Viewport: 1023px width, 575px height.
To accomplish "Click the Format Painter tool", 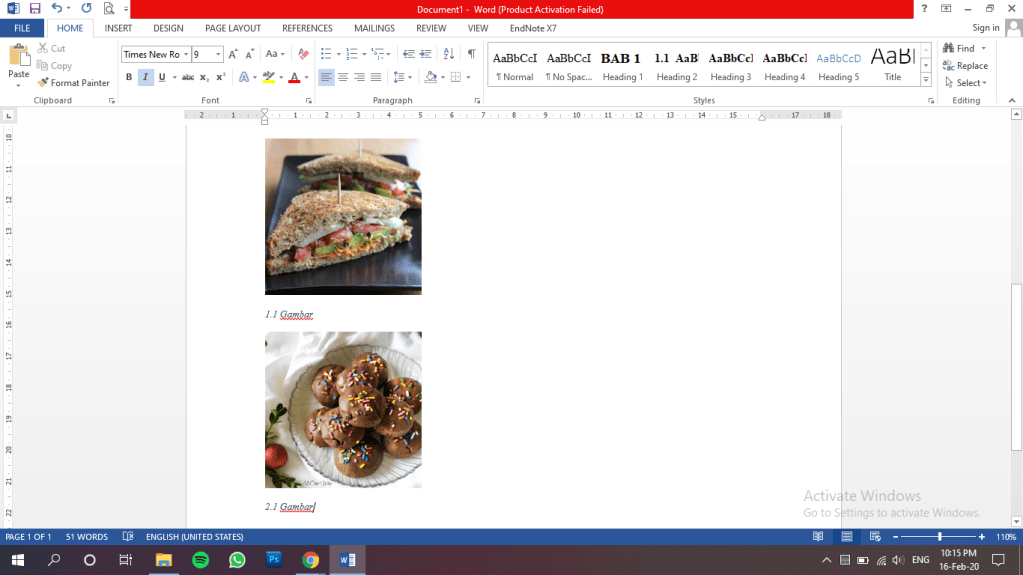I will coord(74,83).
